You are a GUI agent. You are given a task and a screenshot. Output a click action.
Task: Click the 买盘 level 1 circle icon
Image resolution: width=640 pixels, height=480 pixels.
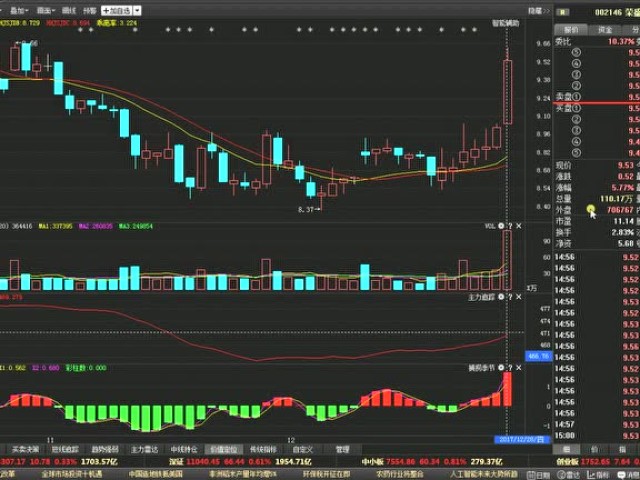[x=576, y=108]
